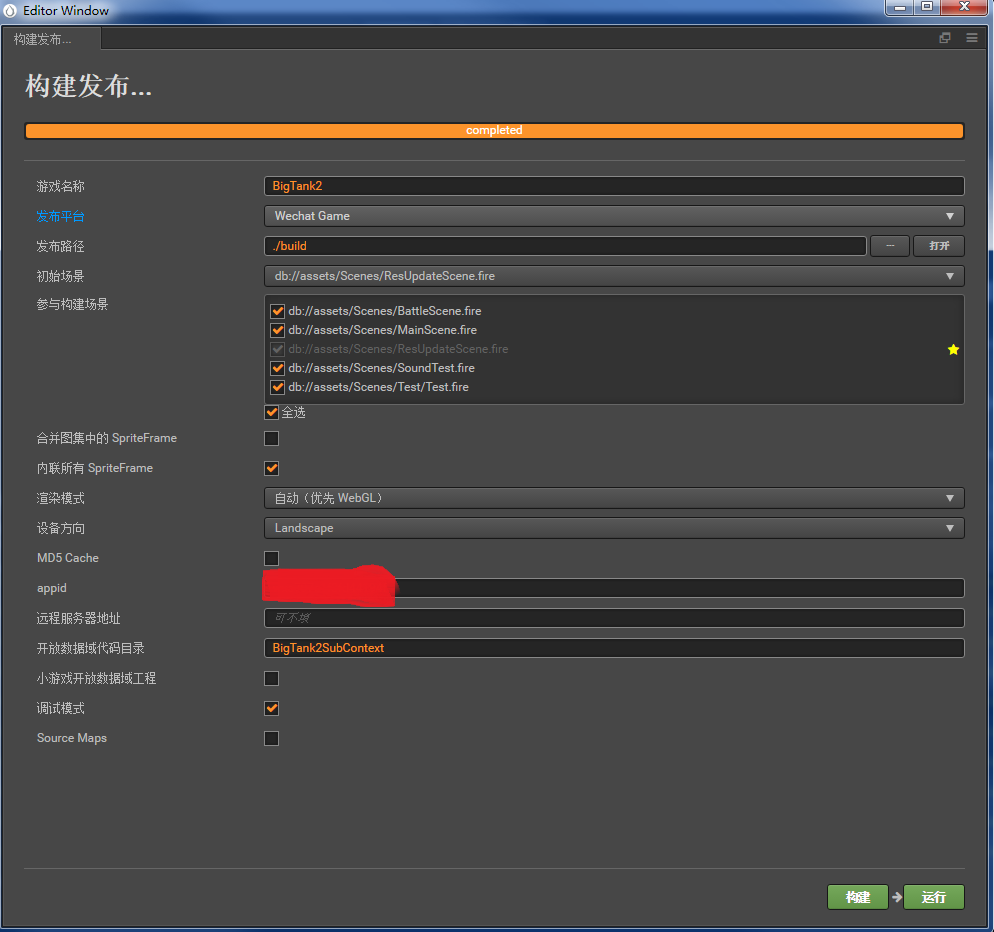Click the orange completed progress bar

494,131
